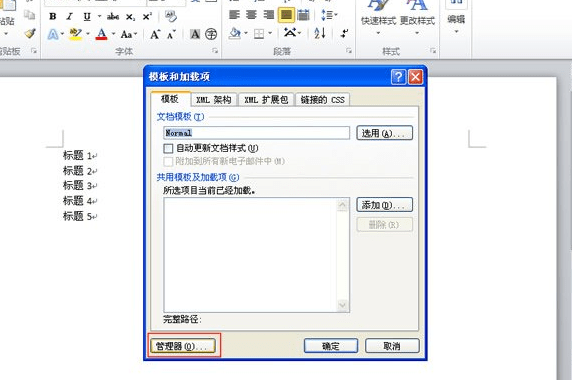
Task: Open the 样式 styles pane launcher
Action: (x=433, y=51)
